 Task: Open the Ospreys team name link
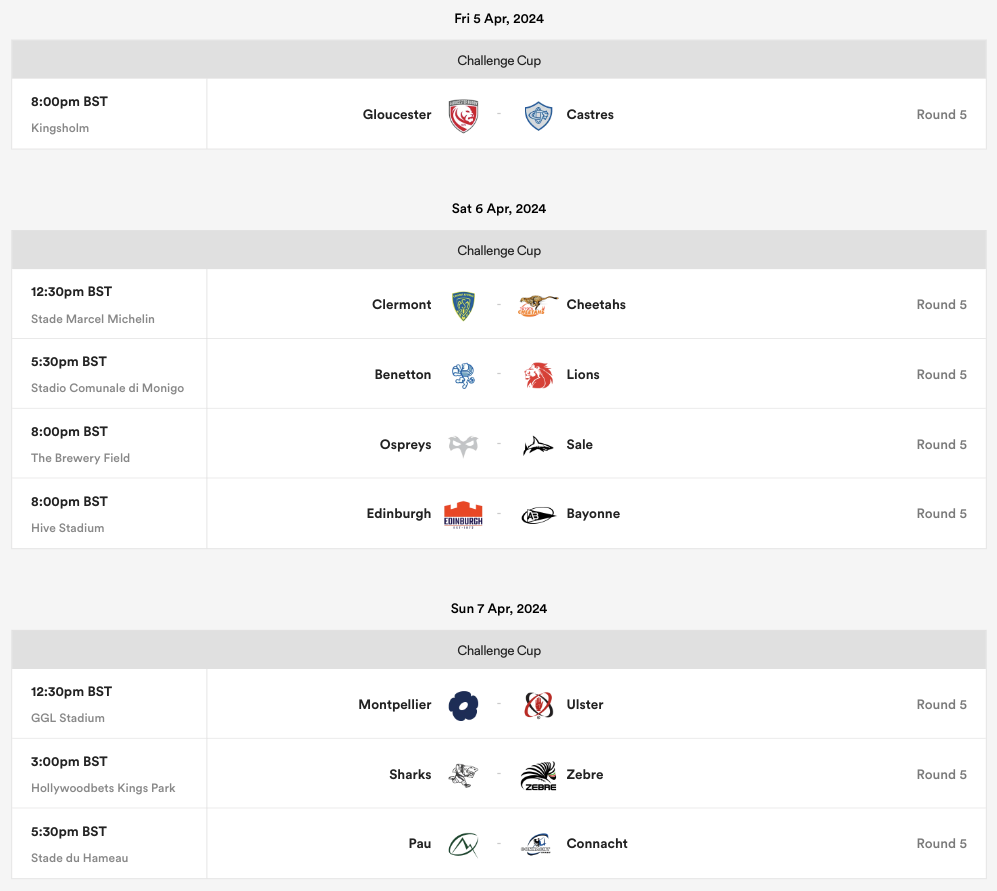coord(405,445)
